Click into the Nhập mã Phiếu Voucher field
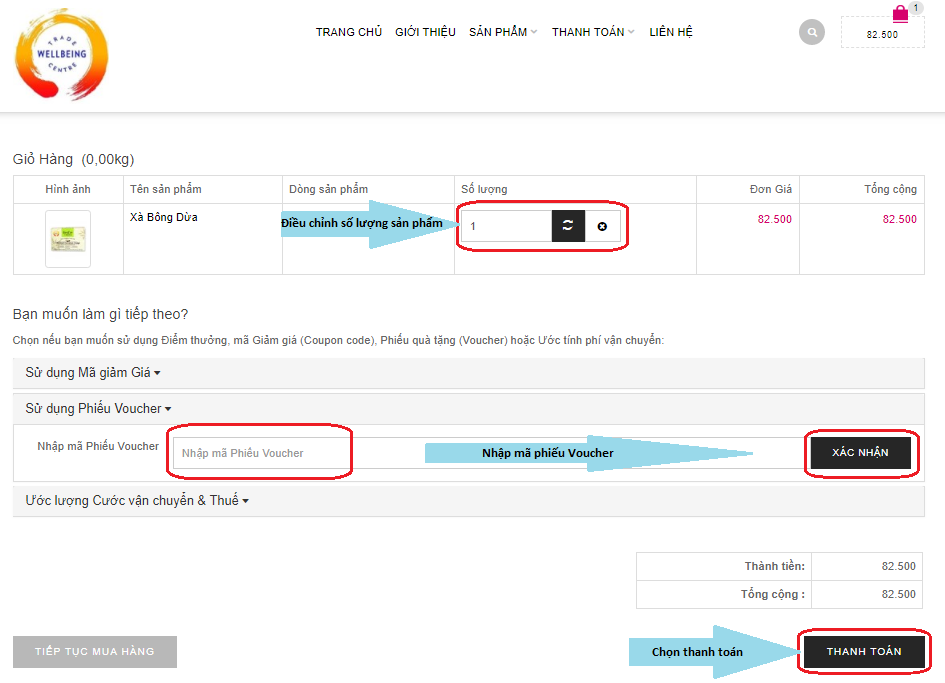The image size is (945, 683). pos(262,453)
